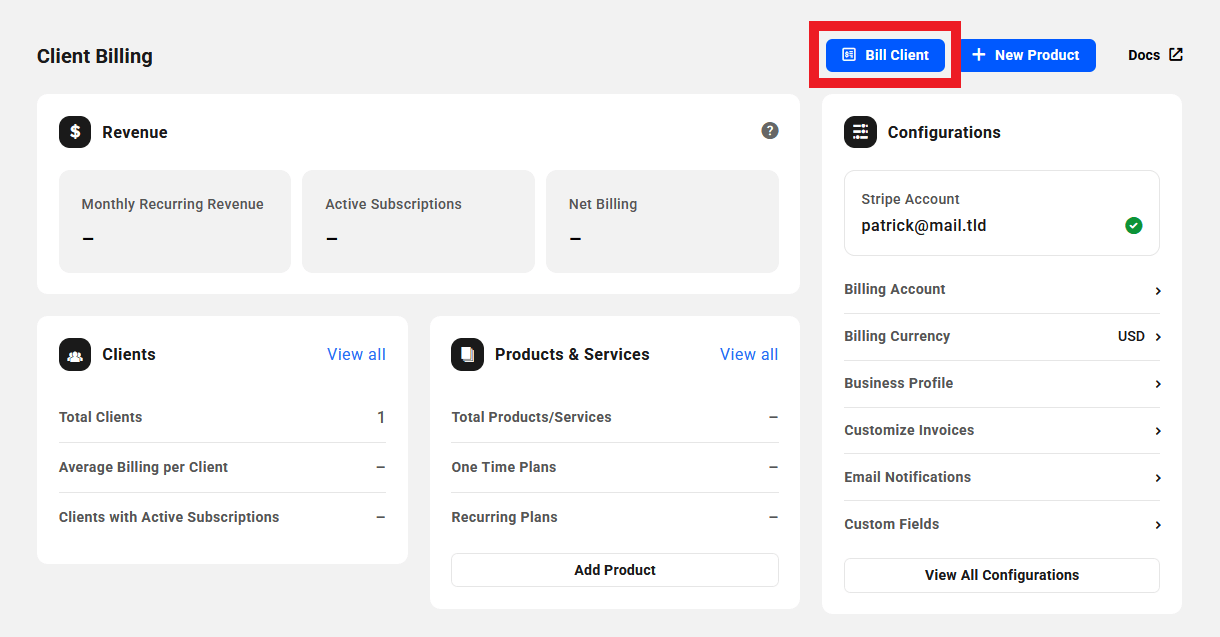Select the Active Subscriptions tile
The width and height of the screenshot is (1220, 637).
pyautogui.click(x=418, y=221)
